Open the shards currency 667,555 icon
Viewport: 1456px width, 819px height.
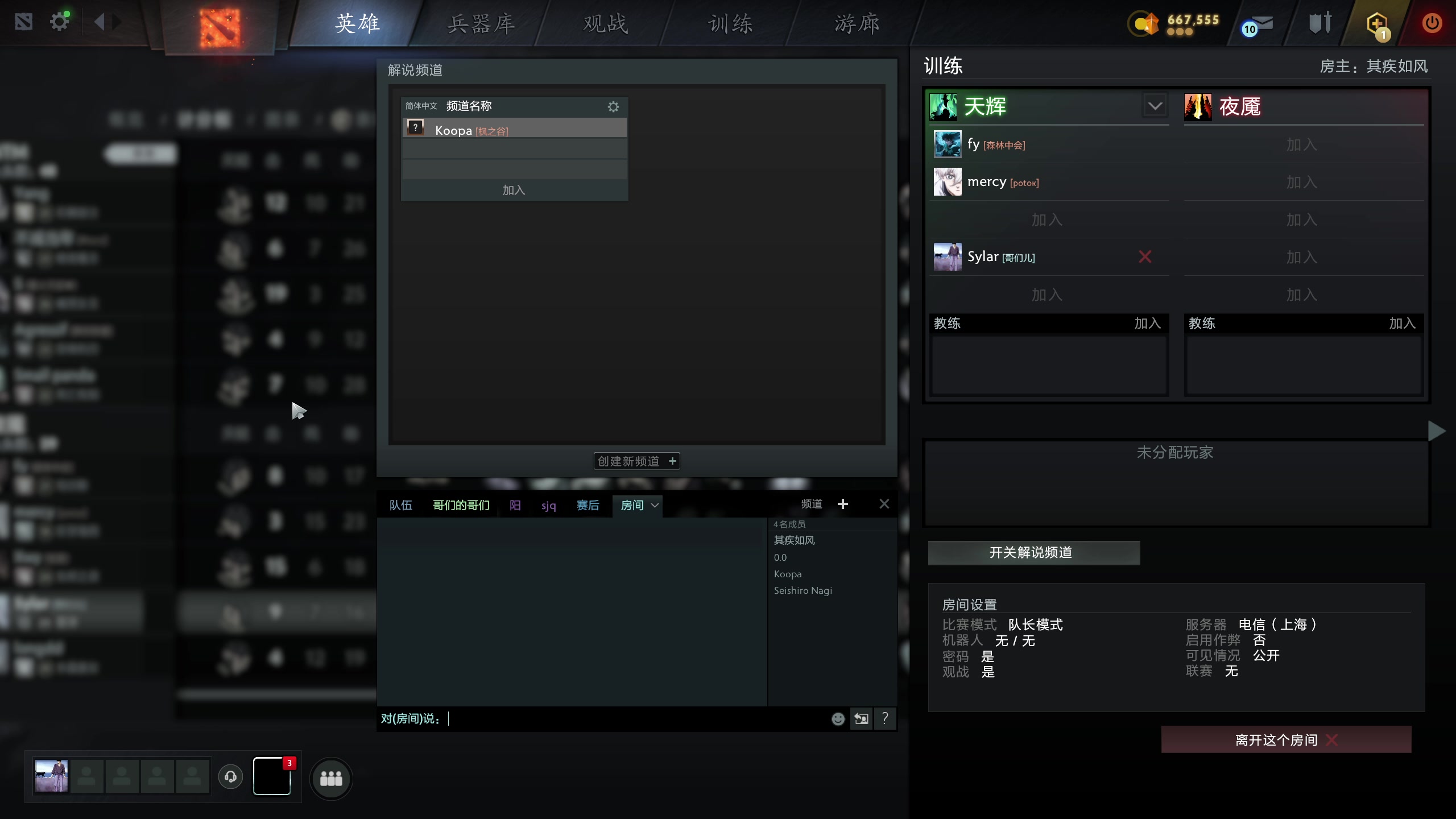click(x=1143, y=24)
